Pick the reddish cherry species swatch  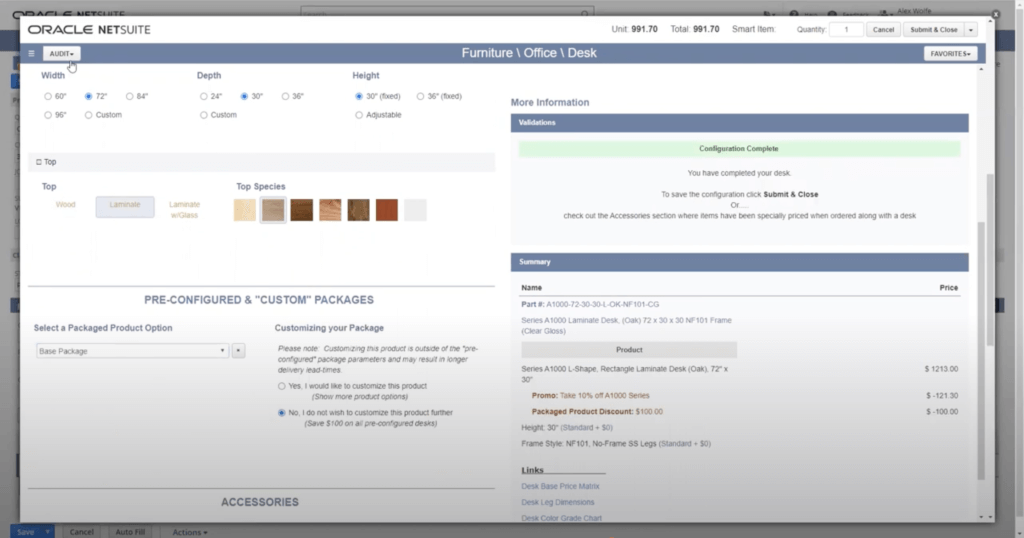coord(387,209)
